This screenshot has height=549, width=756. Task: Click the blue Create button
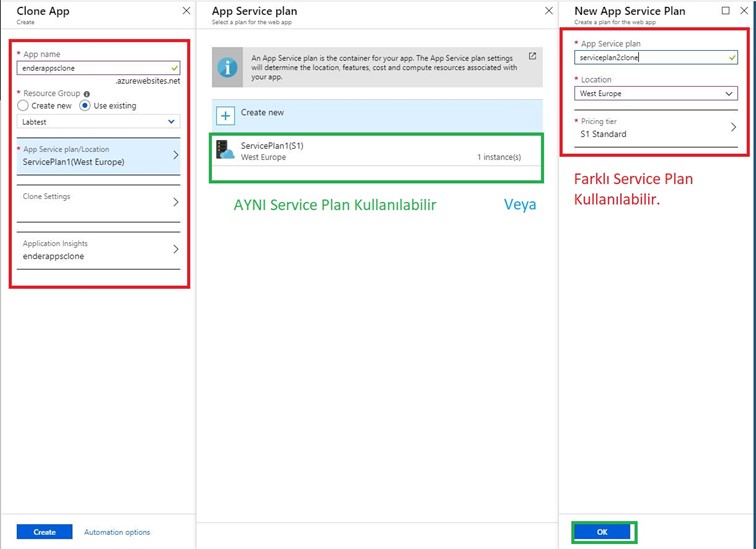point(44,532)
